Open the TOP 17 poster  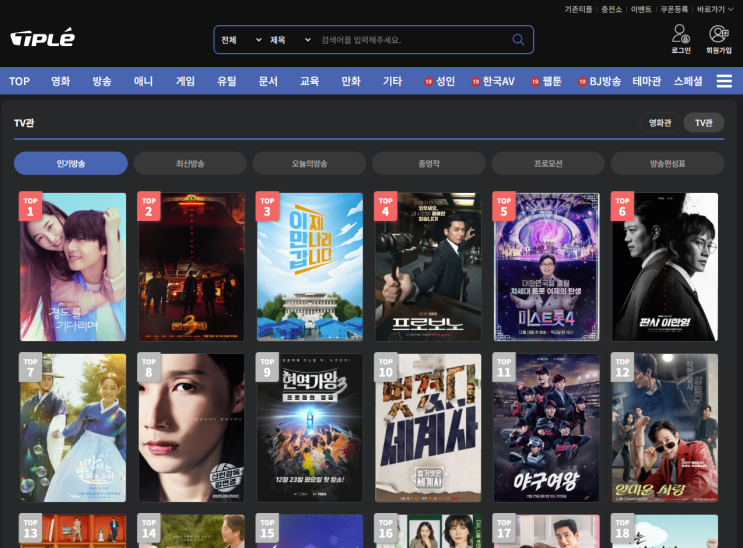[547, 531]
